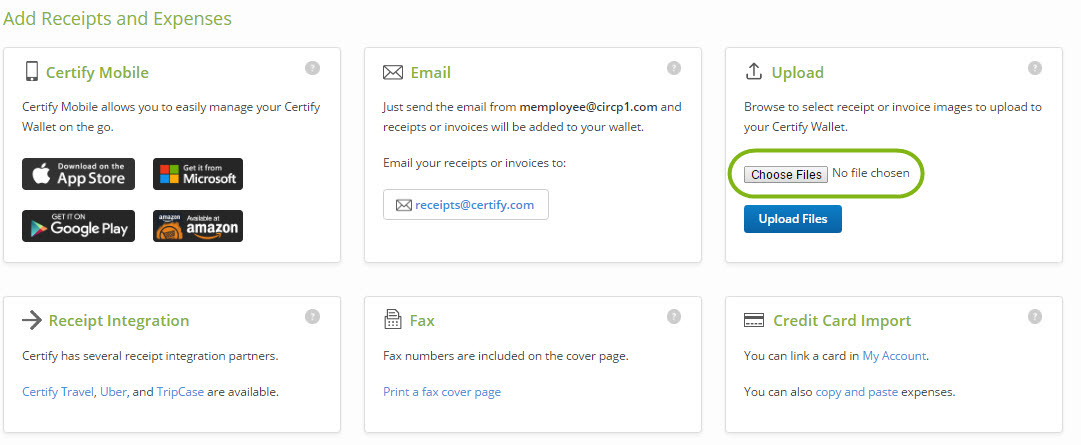Open the Certify Travel link
This screenshot has height=445, width=1081.
click(58, 392)
